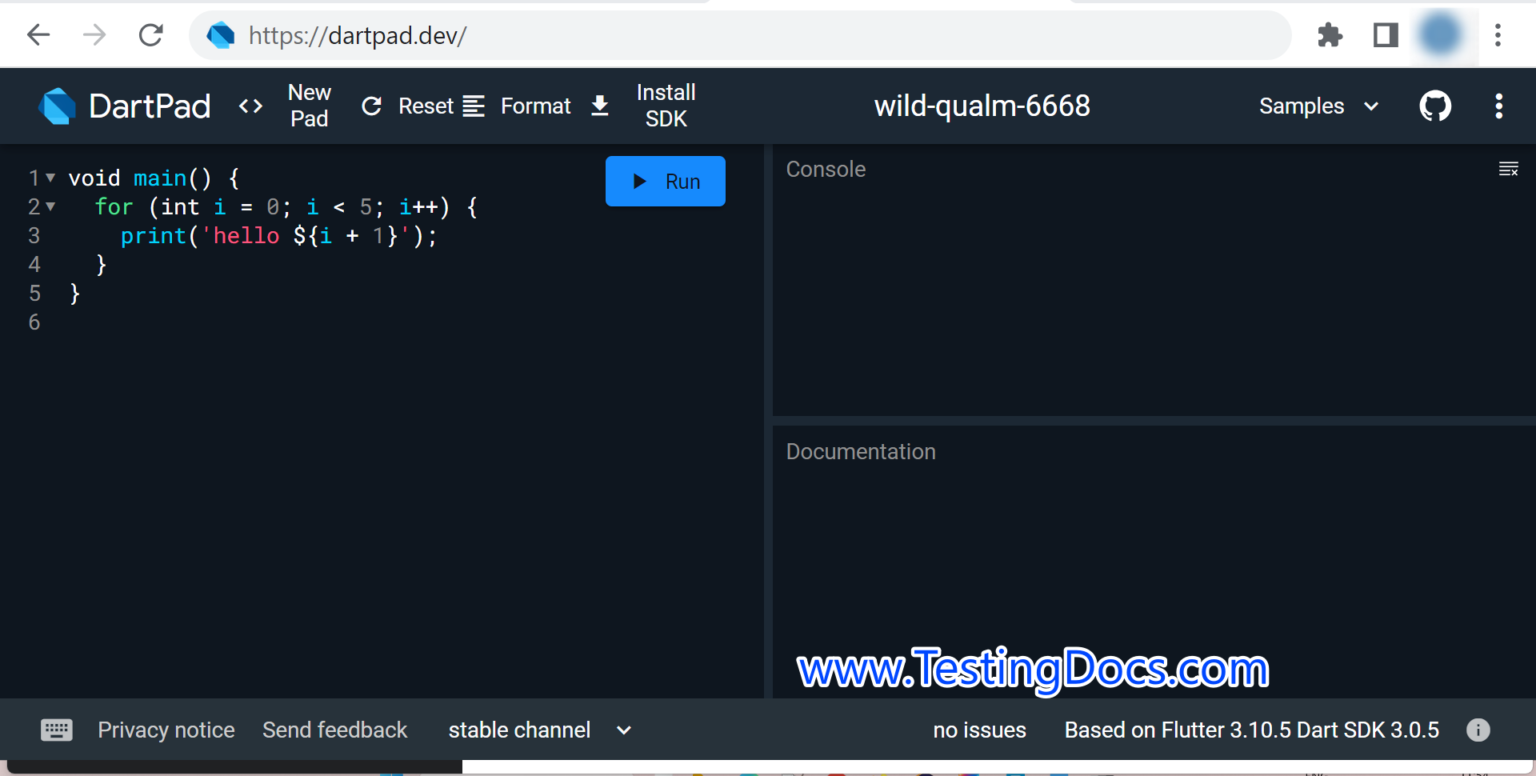Collapse the for loop fold arrow
Image resolution: width=1536 pixels, height=776 pixels.
tap(50, 207)
